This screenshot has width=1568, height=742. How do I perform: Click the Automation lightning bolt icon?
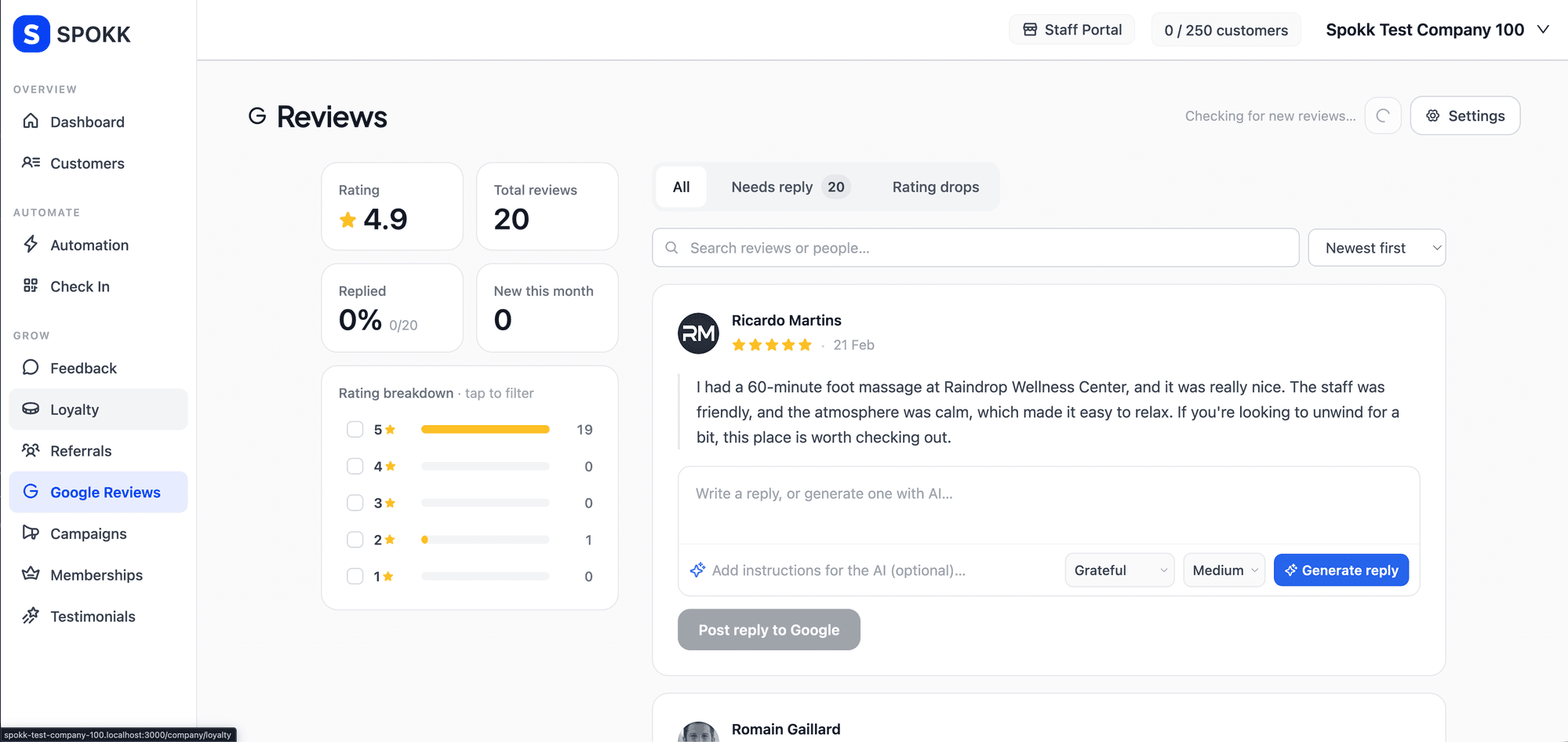(31, 244)
